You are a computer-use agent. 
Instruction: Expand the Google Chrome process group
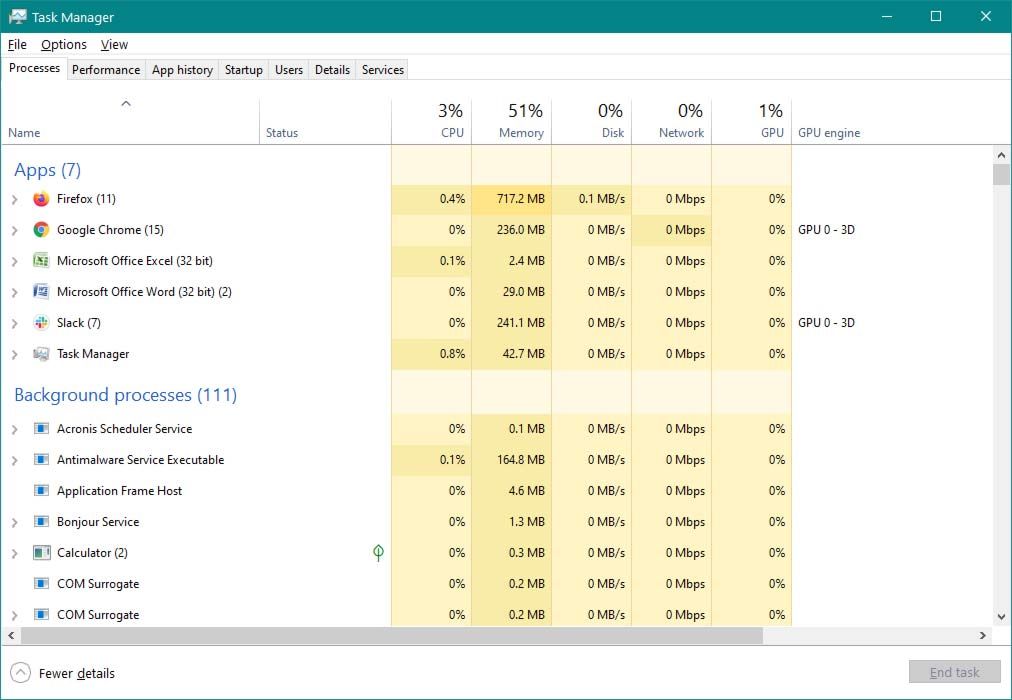14,230
